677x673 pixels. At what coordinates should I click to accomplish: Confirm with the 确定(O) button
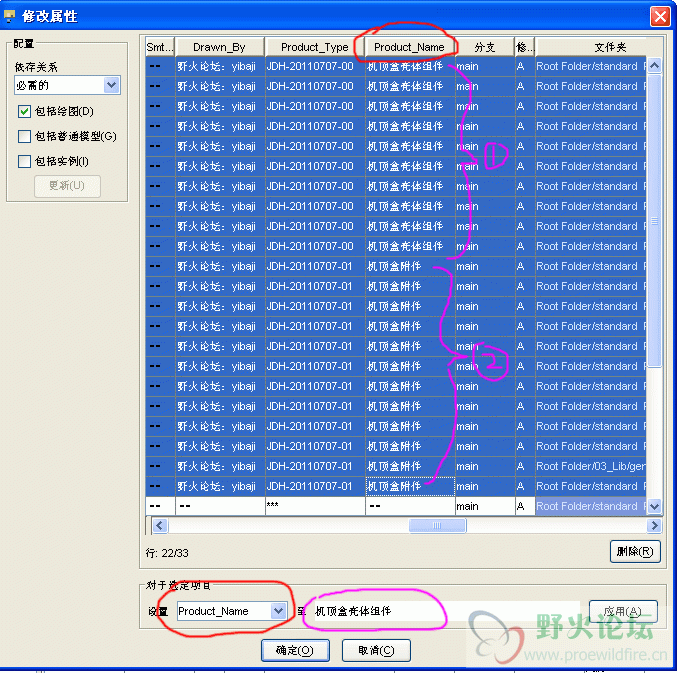coord(295,650)
